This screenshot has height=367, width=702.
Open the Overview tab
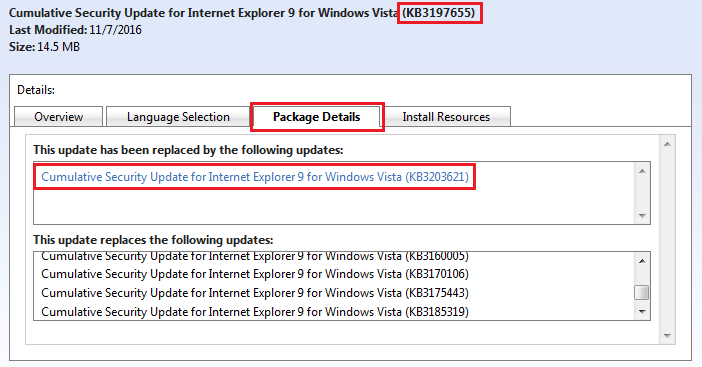tap(59, 116)
